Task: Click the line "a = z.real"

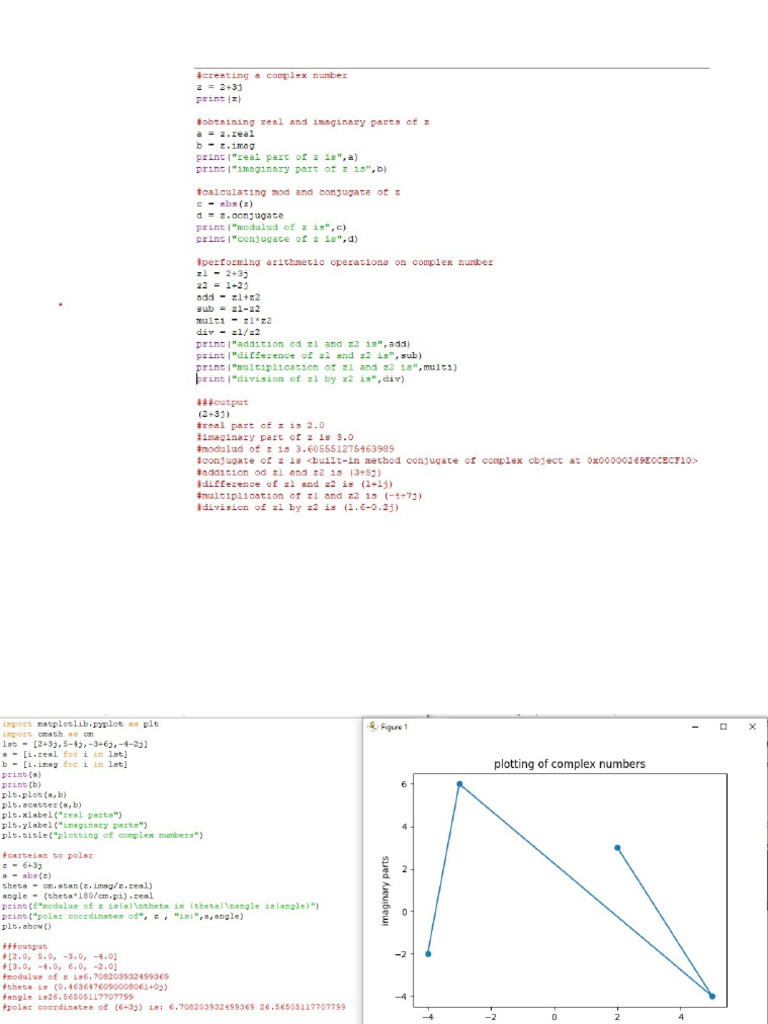Action: (225, 134)
